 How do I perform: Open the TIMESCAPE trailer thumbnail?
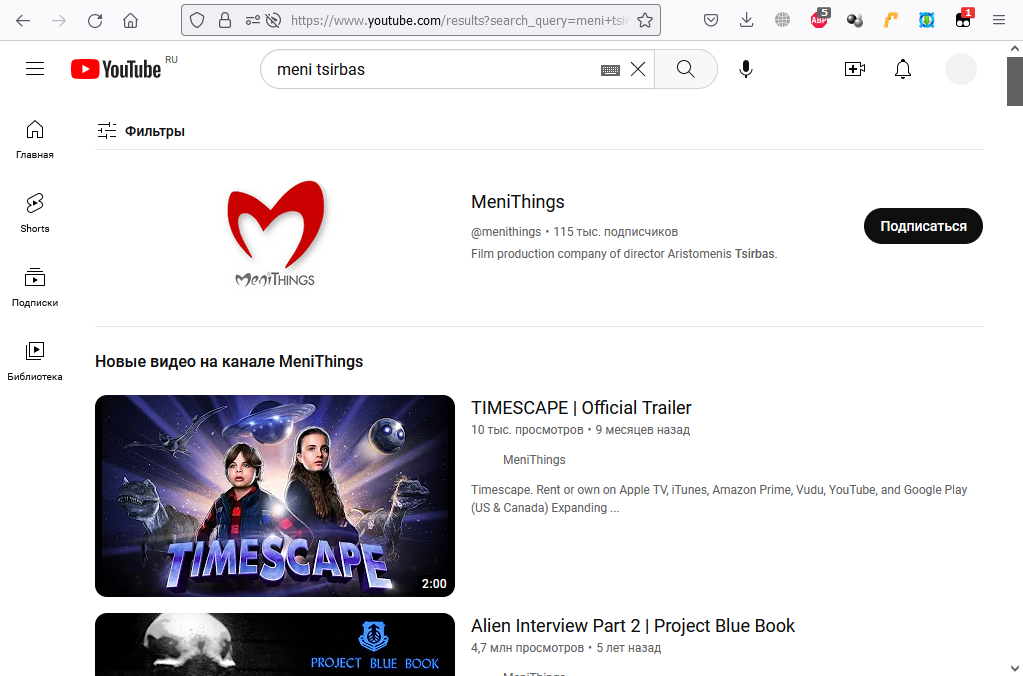(275, 496)
